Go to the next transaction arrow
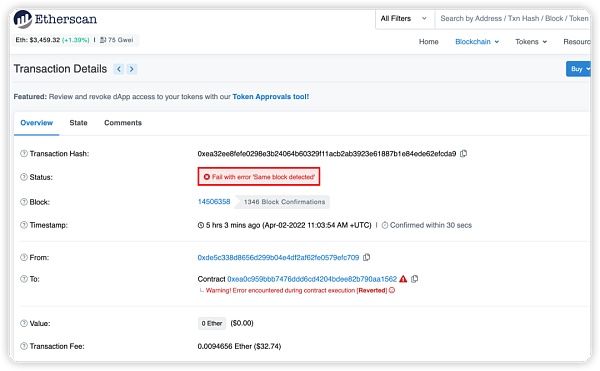Image resolution: width=600 pixels, height=371 pixels. pos(132,69)
